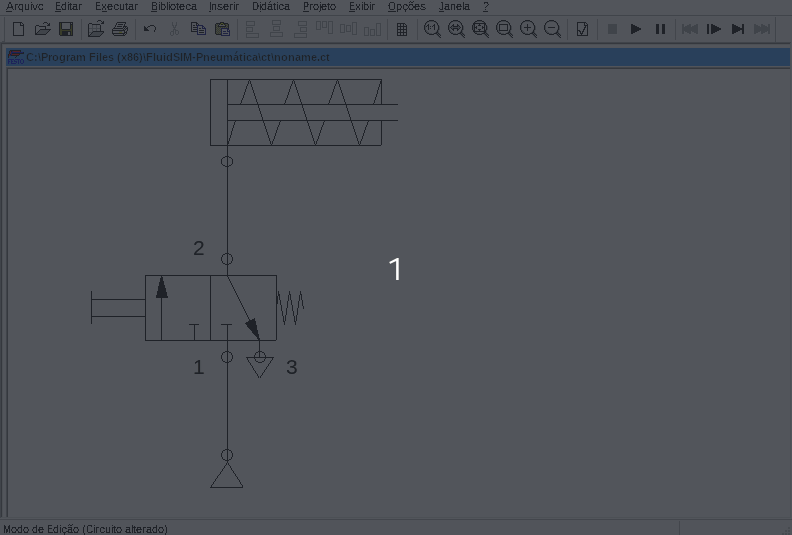Click the New file icon
The height and width of the screenshot is (535, 792).
18,29
